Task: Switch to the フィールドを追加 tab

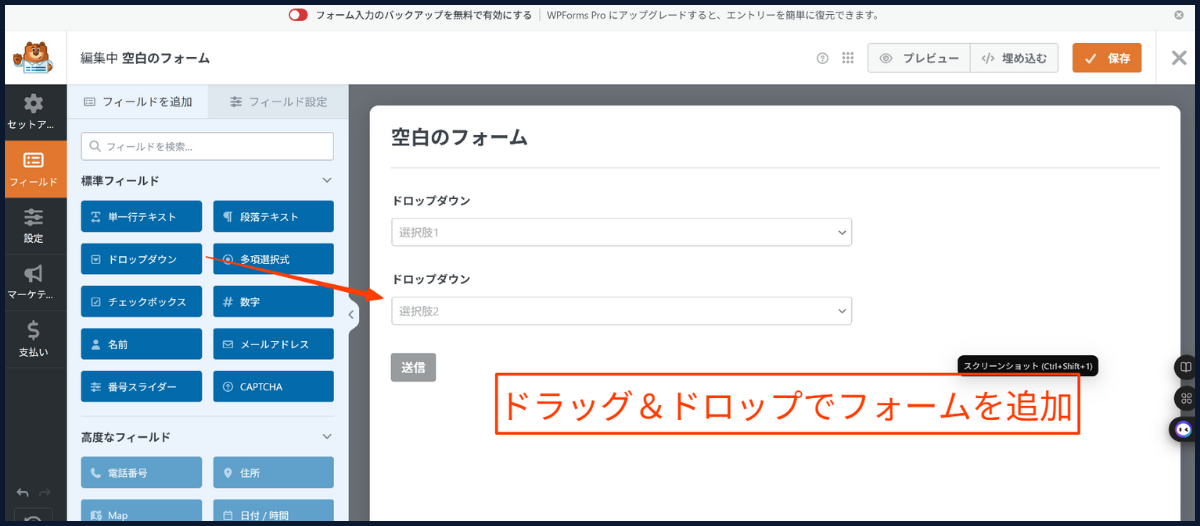Action: (138, 102)
